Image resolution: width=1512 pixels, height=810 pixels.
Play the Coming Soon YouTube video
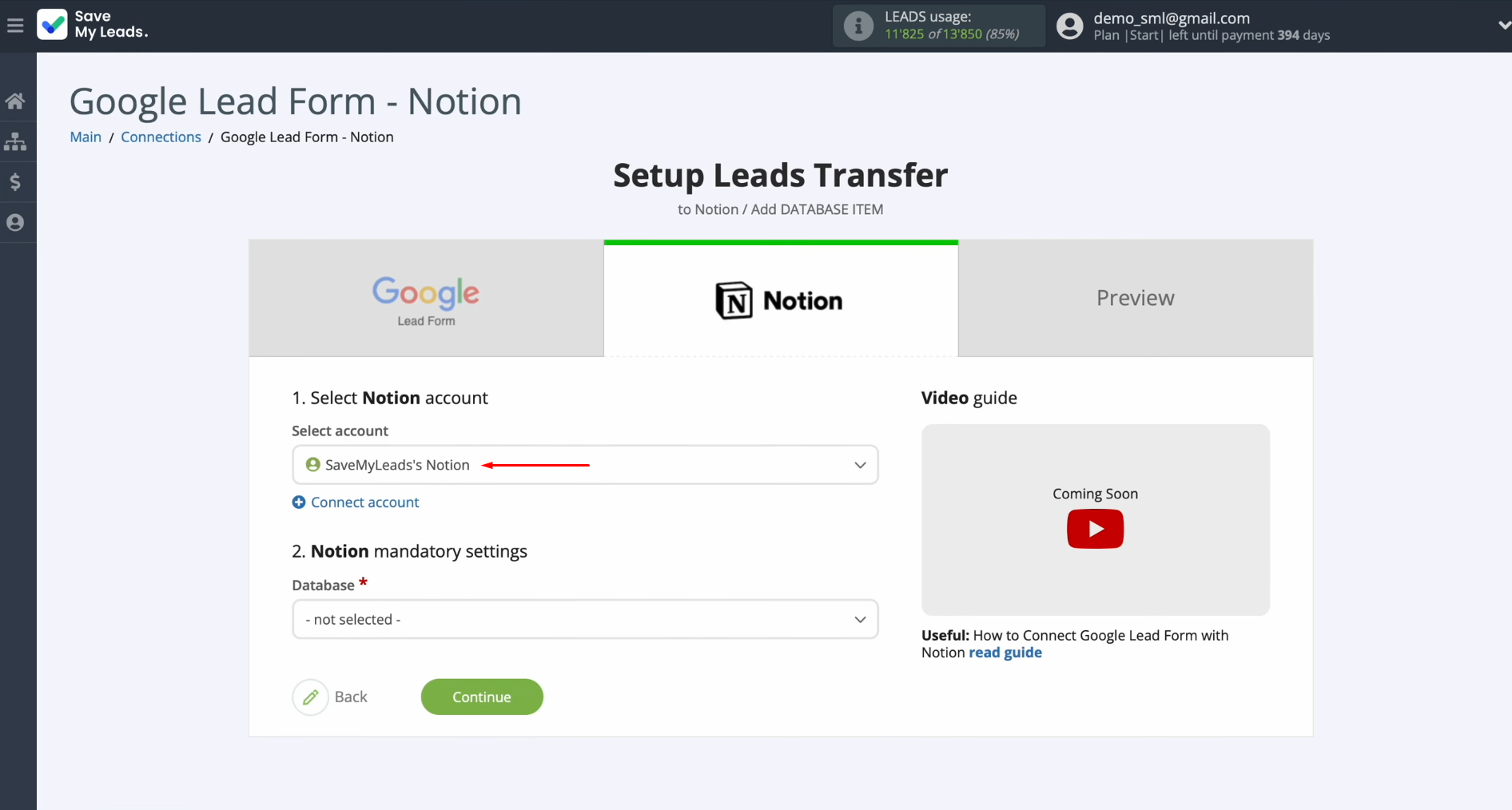(1095, 529)
